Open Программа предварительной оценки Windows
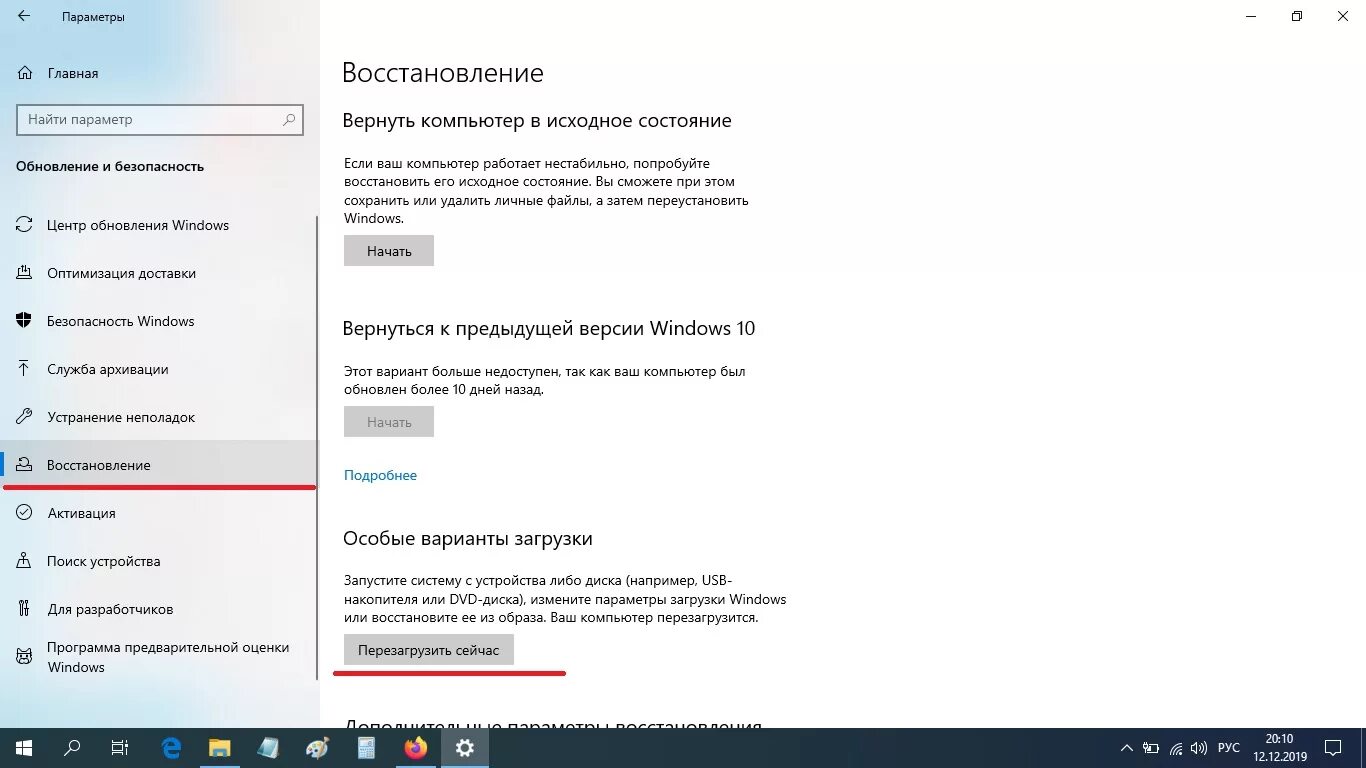The height and width of the screenshot is (768, 1366). coord(160,657)
